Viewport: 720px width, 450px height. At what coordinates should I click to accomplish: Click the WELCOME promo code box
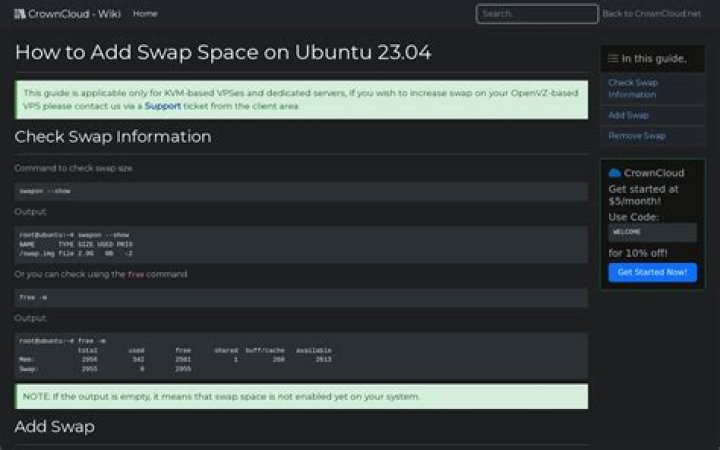click(652, 232)
